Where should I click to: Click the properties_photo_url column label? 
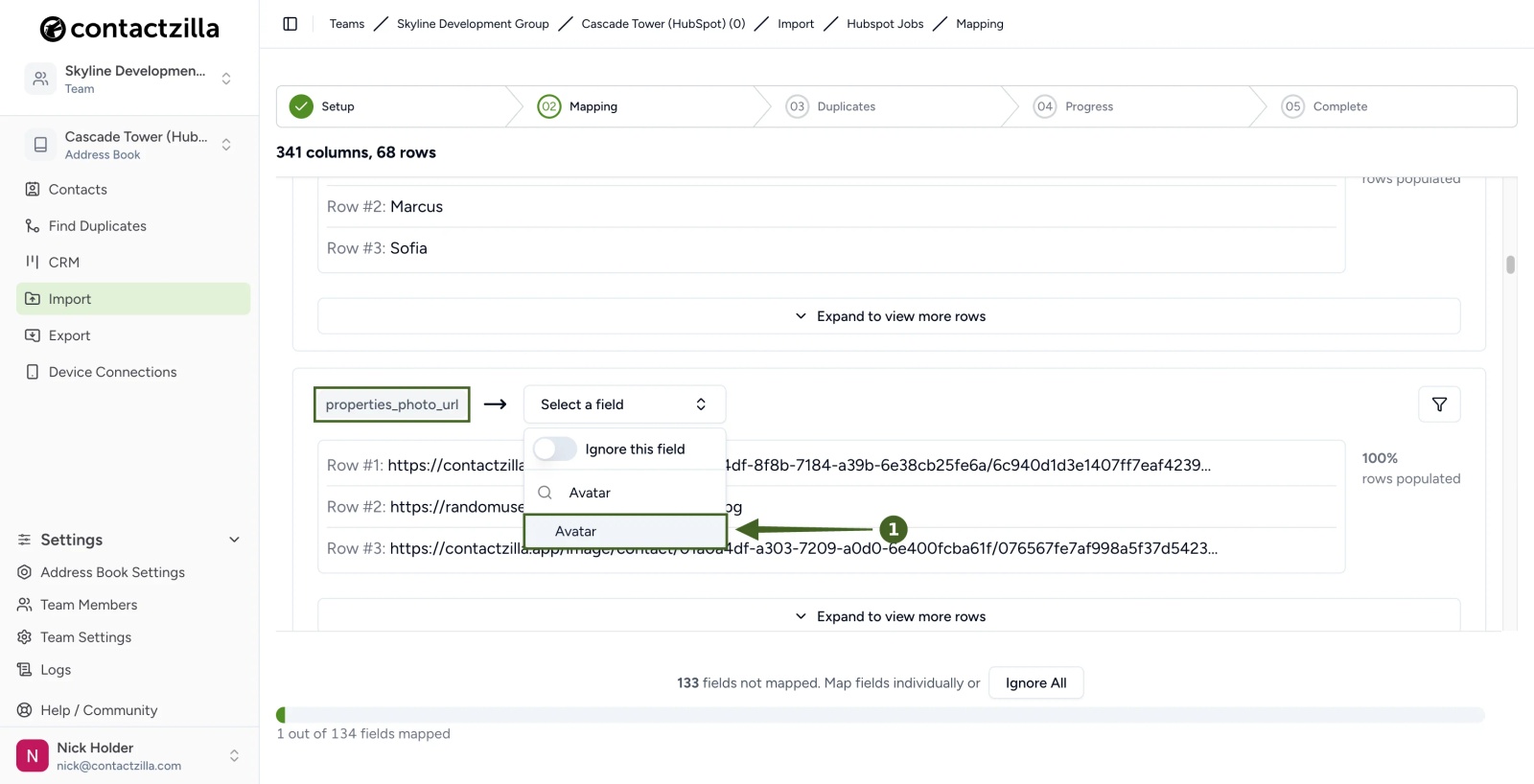tap(392, 404)
